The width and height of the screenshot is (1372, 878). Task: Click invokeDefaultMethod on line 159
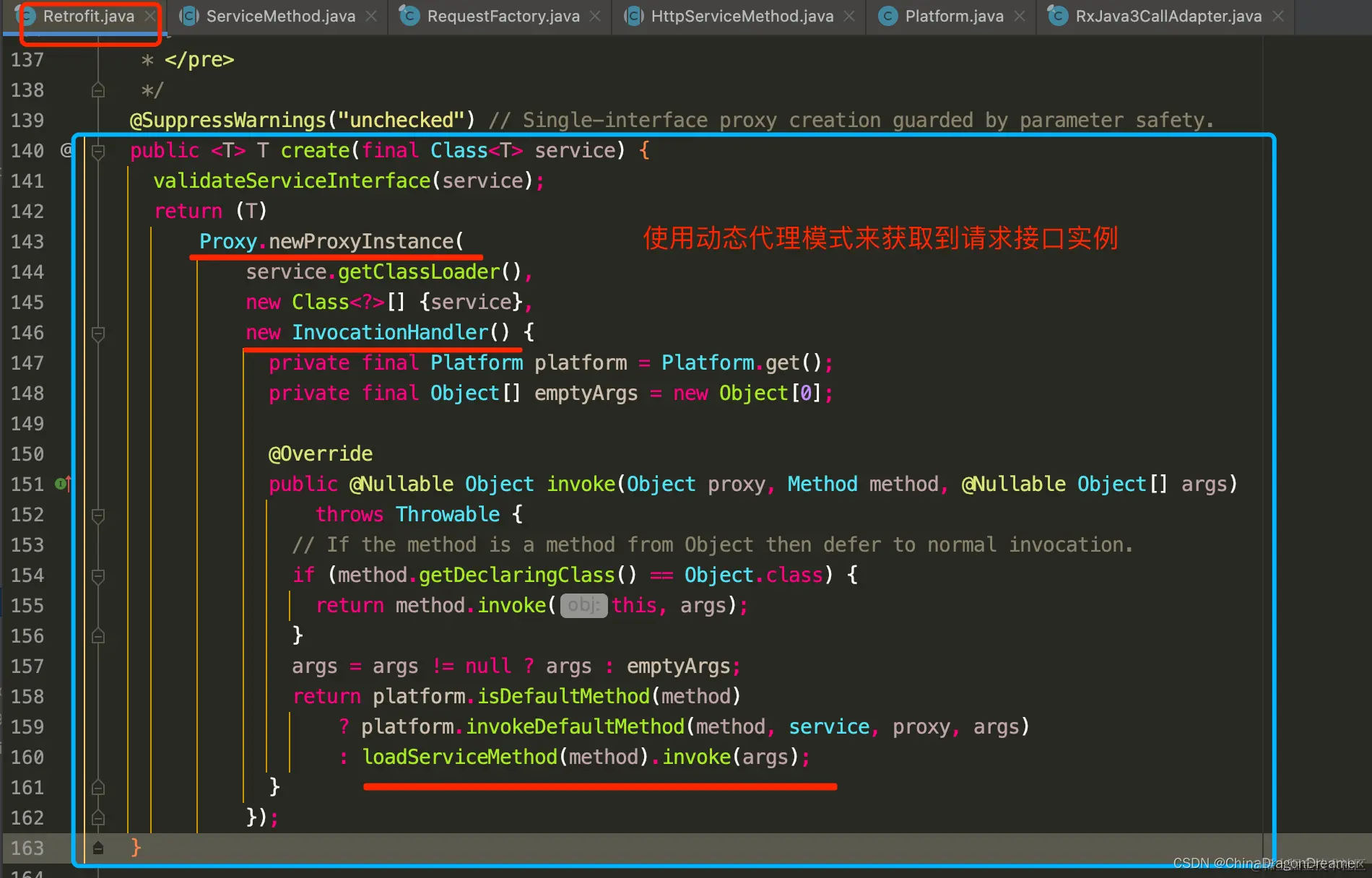click(575, 727)
